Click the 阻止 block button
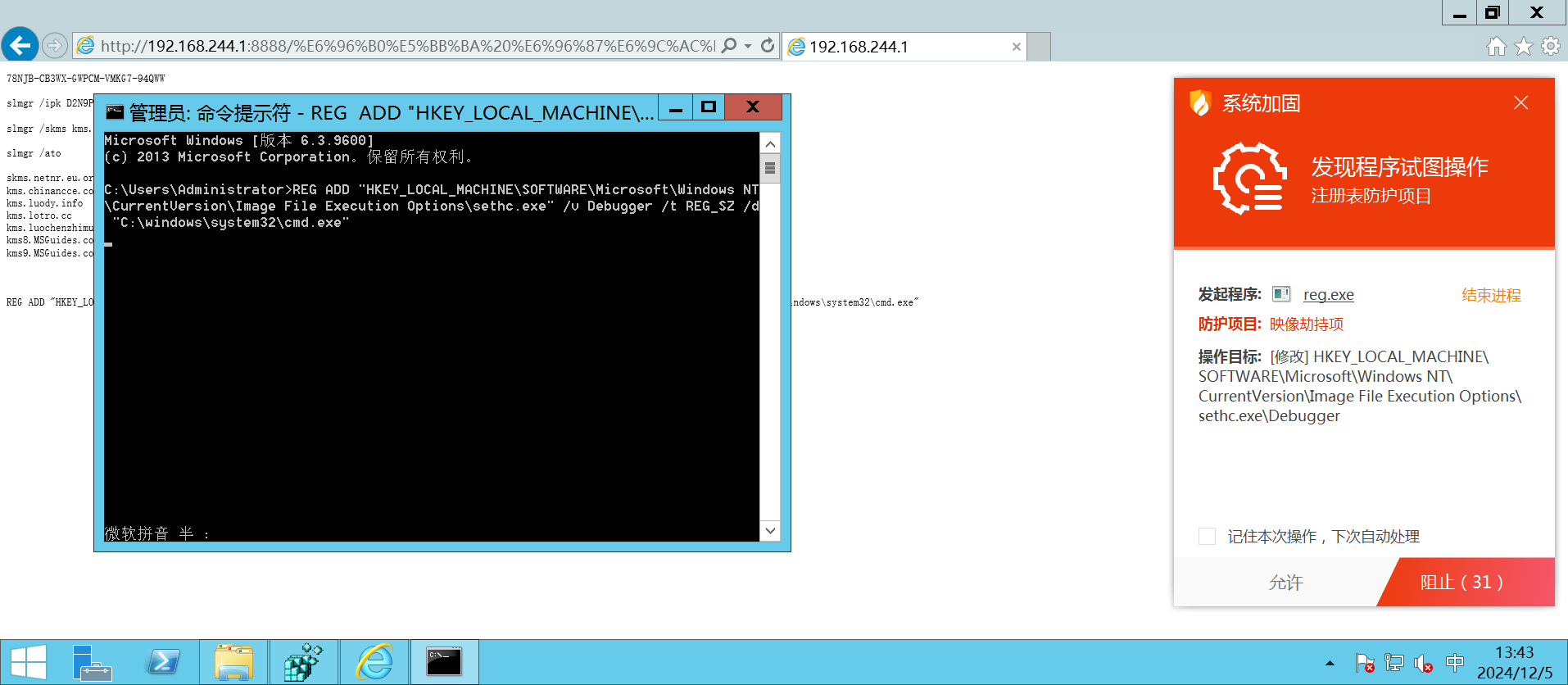Screen dimensions: 1568x685 coord(1466,583)
